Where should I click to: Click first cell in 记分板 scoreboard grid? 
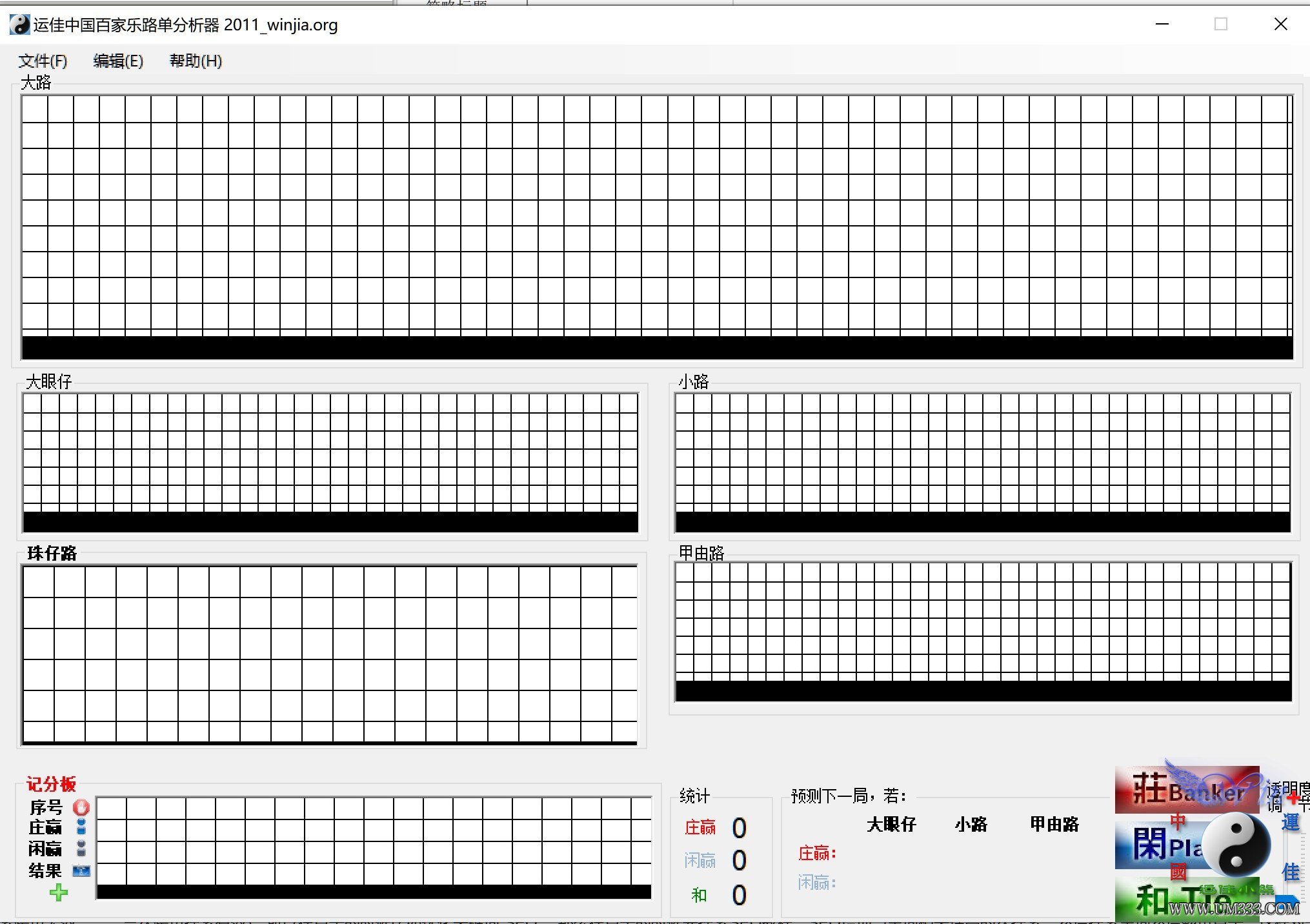(112, 809)
